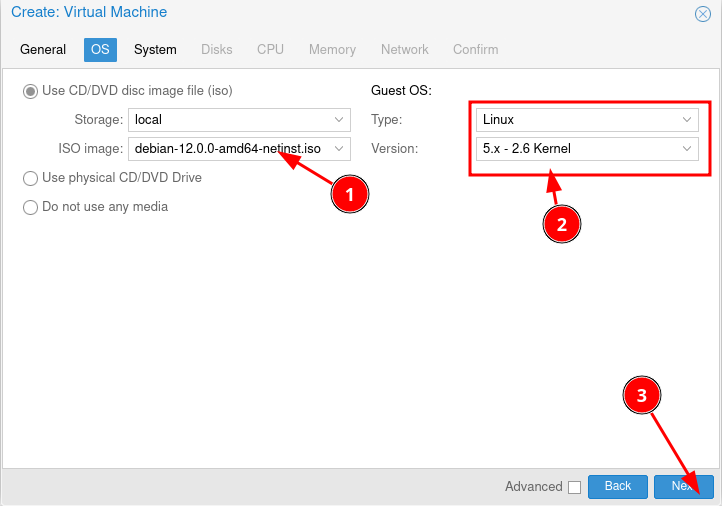This screenshot has width=722, height=506.
Task: Click the Back button
Action: pos(618,486)
